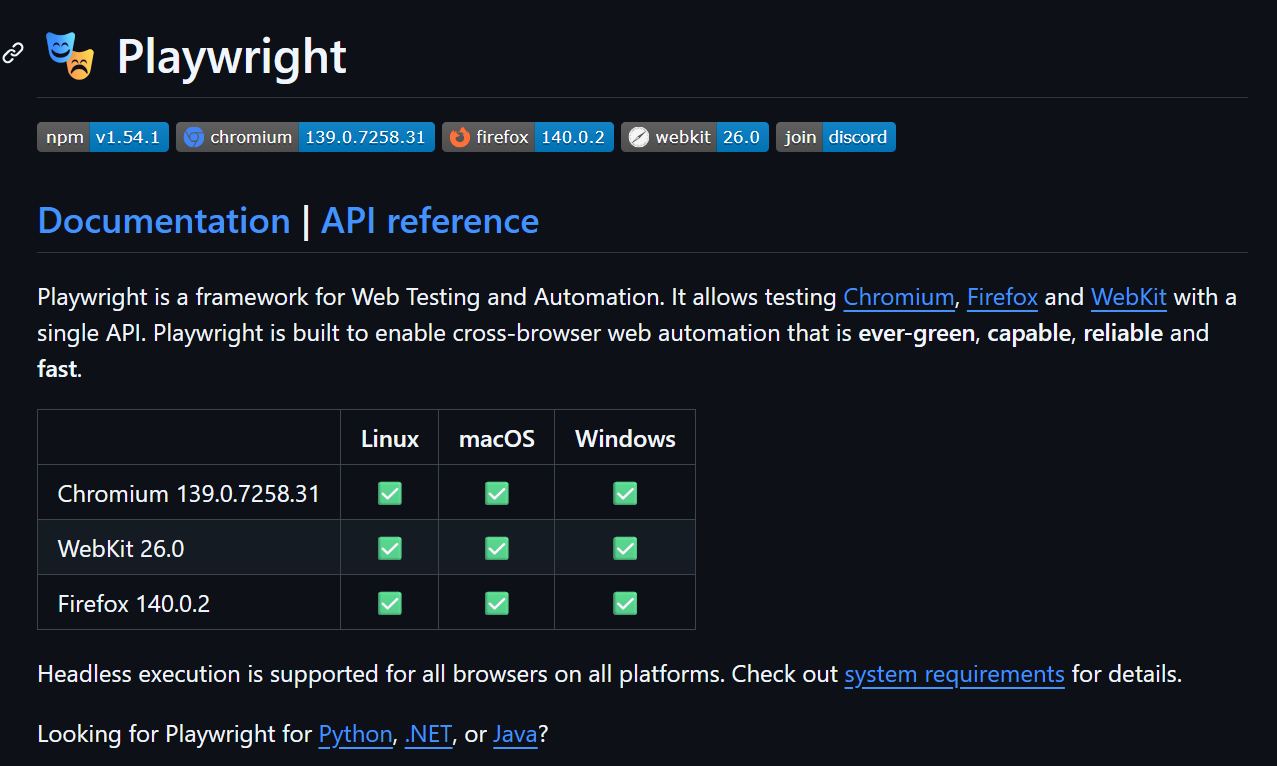Follow the Chromium link in the description
This screenshot has width=1277, height=766.
[898, 297]
